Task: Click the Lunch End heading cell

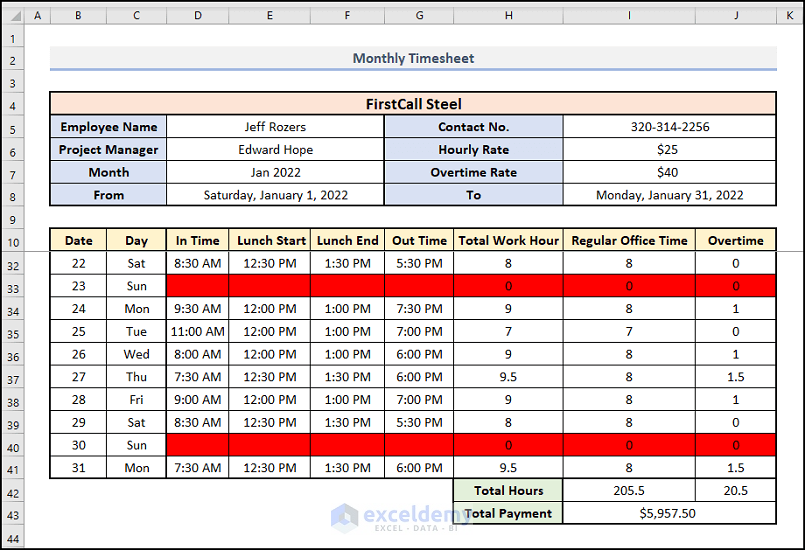Action: point(348,240)
